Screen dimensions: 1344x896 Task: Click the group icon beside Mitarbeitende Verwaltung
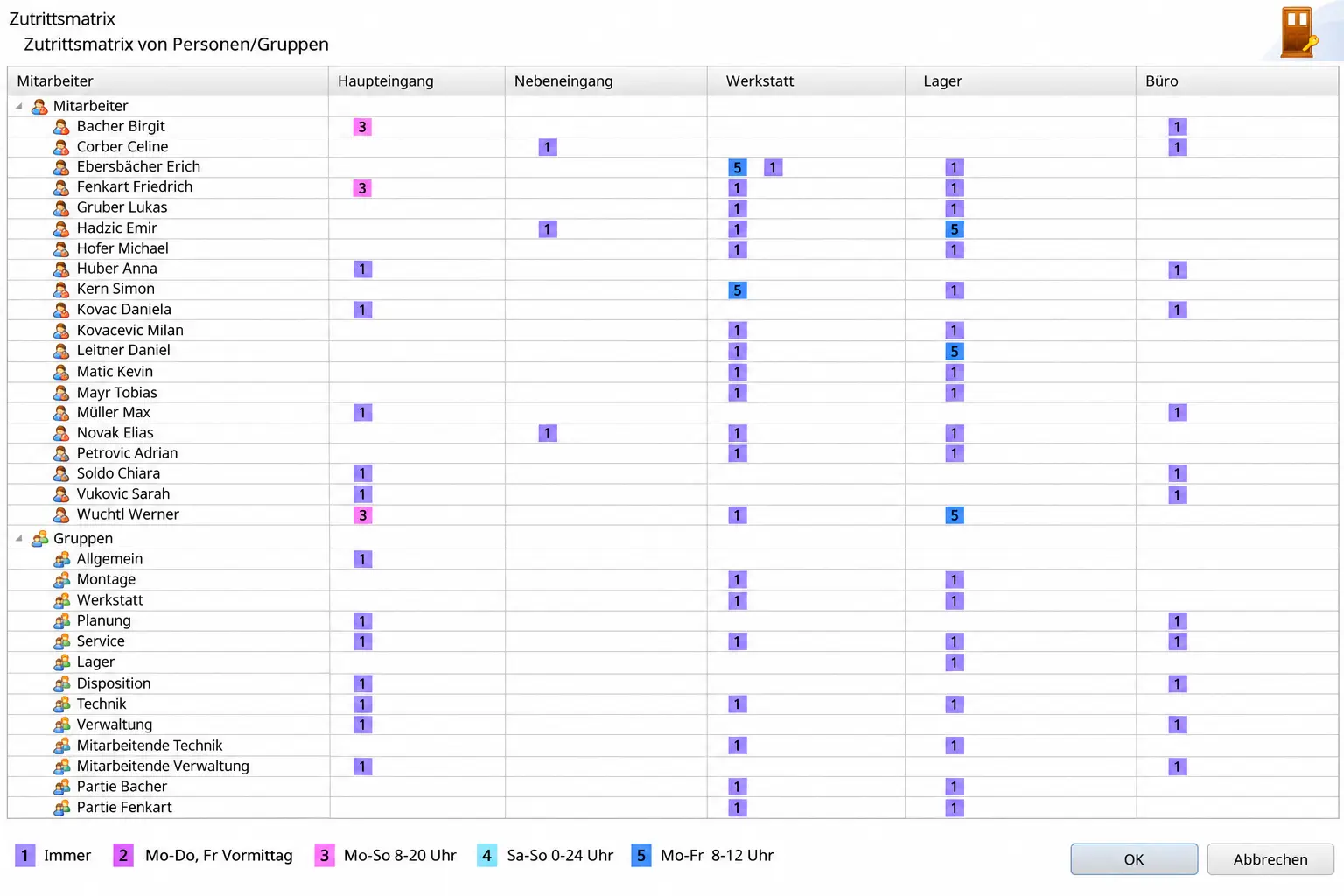tap(61, 766)
